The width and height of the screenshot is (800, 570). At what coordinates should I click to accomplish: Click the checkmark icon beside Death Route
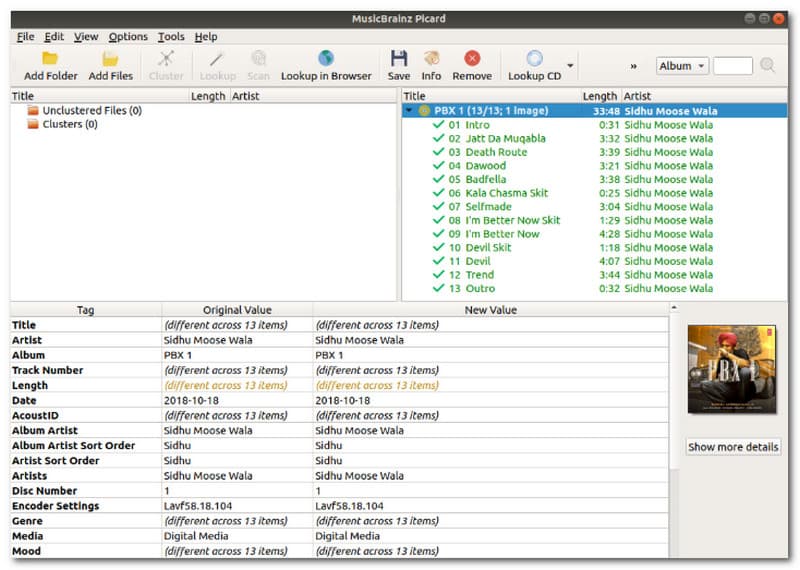tap(438, 152)
